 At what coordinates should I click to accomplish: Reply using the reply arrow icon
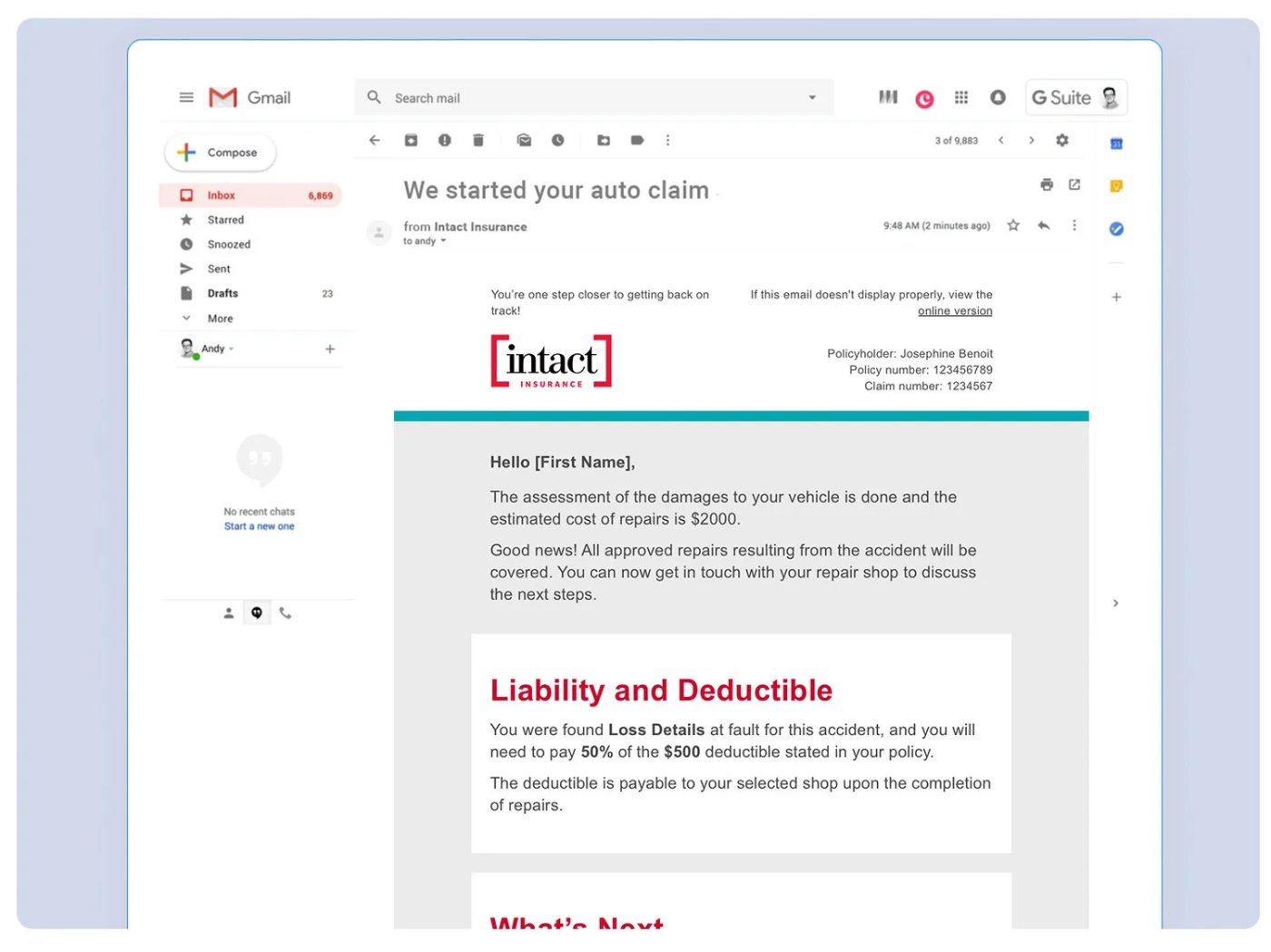pyautogui.click(x=1044, y=225)
